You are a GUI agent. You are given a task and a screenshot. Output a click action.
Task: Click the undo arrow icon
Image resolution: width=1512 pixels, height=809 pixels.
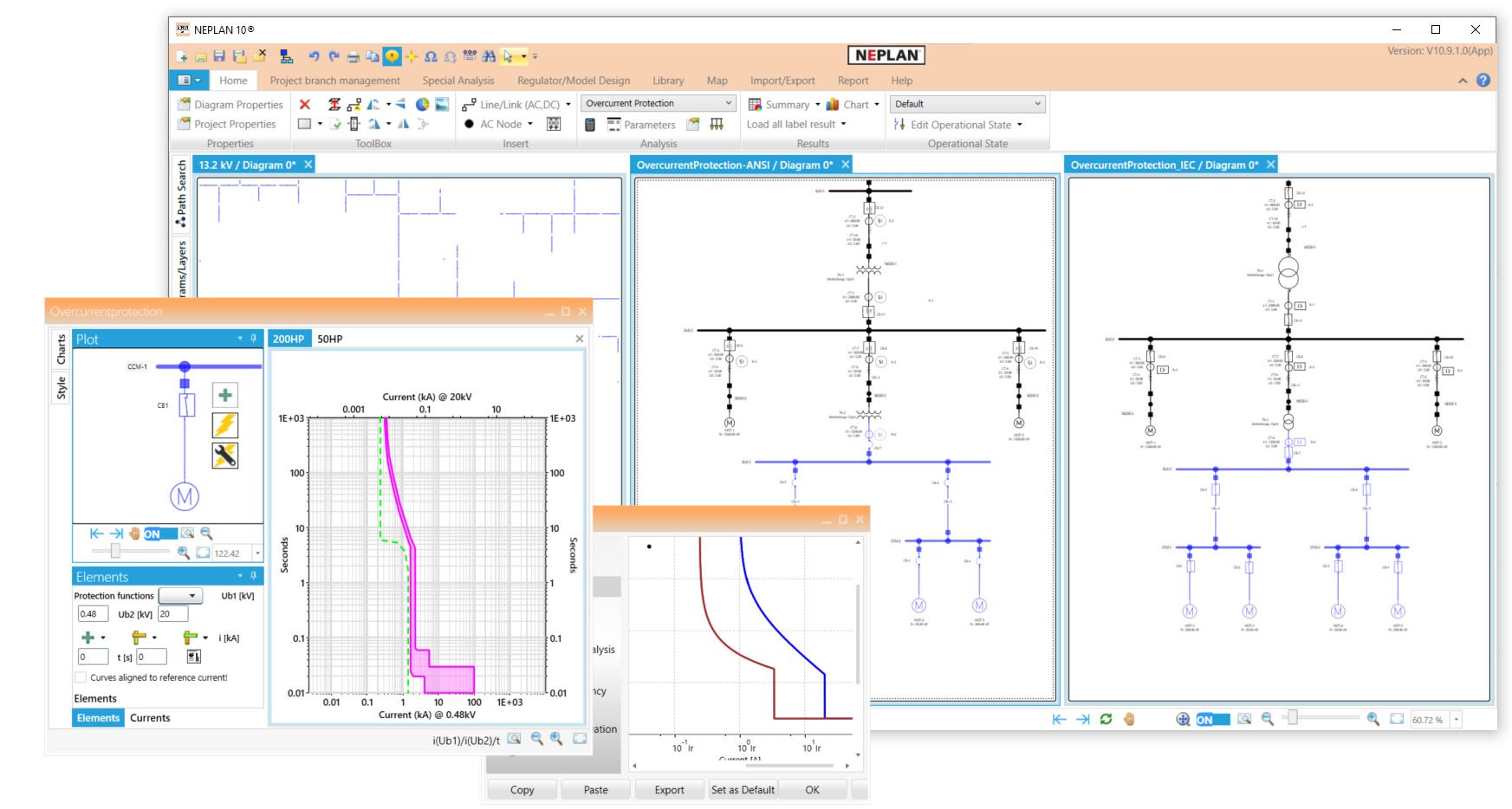pyautogui.click(x=314, y=56)
